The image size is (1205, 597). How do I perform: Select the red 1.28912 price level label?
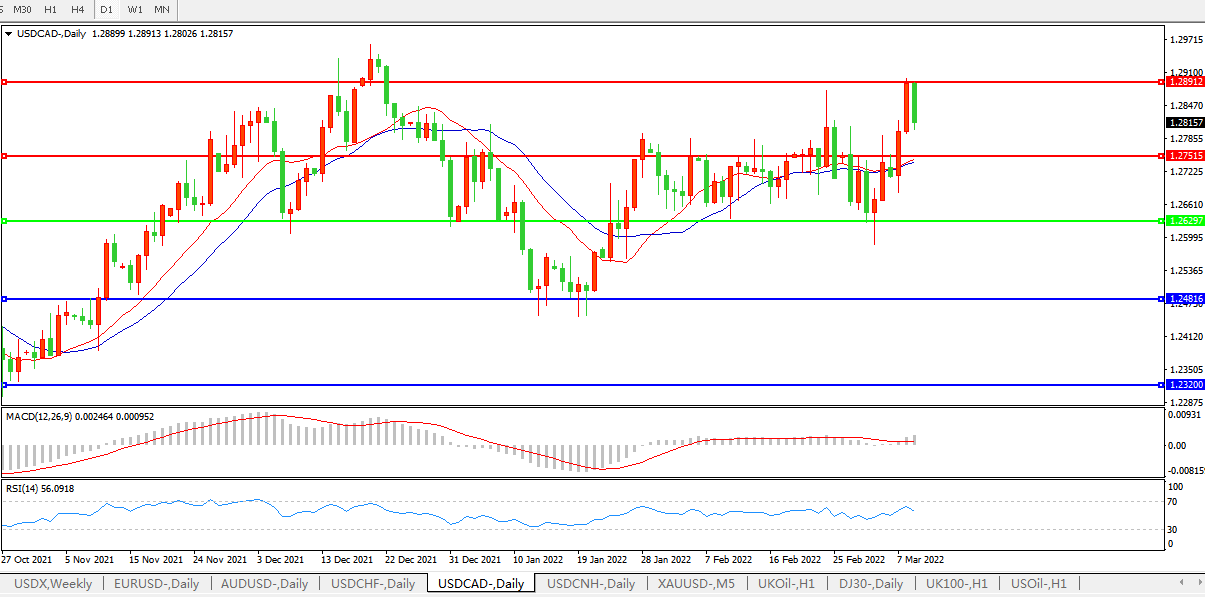coord(1185,82)
